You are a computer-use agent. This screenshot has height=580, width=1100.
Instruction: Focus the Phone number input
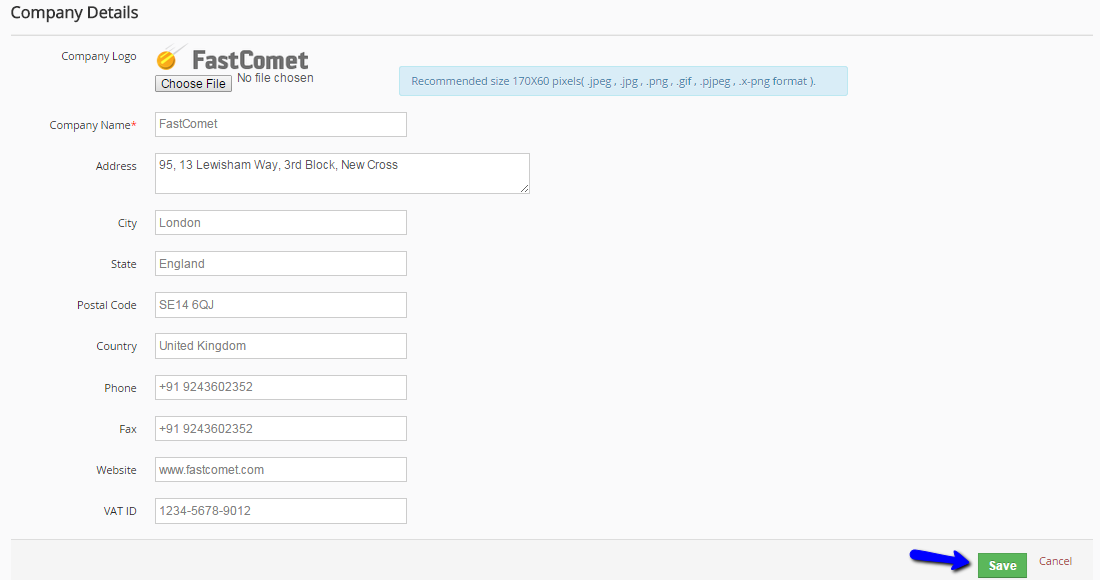(281, 387)
